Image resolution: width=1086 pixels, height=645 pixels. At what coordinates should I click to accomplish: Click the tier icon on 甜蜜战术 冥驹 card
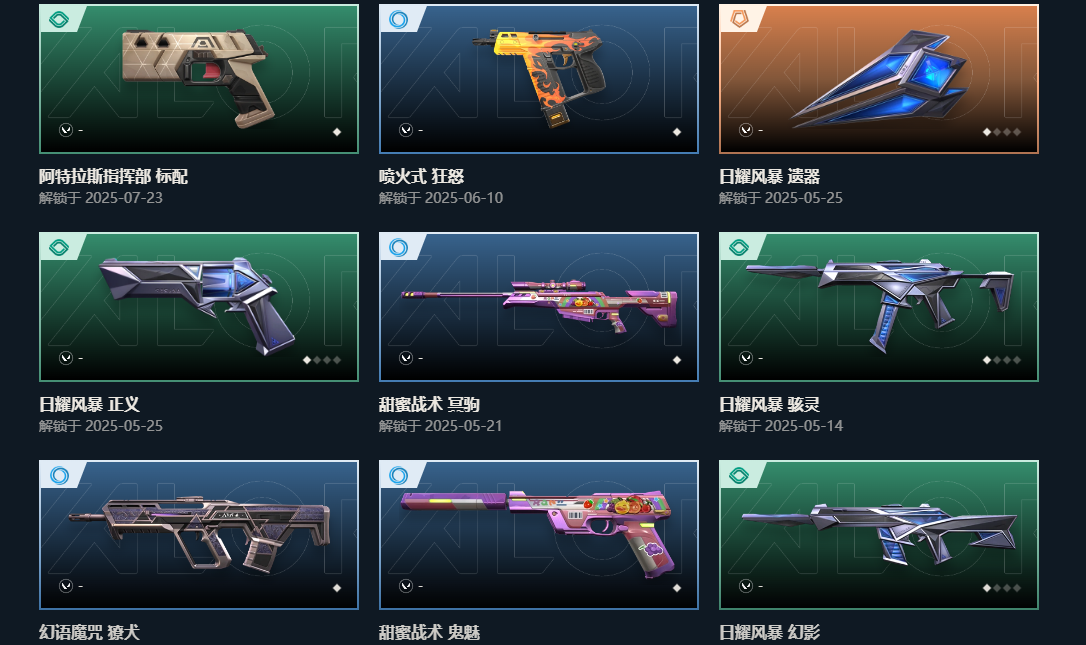point(399,247)
